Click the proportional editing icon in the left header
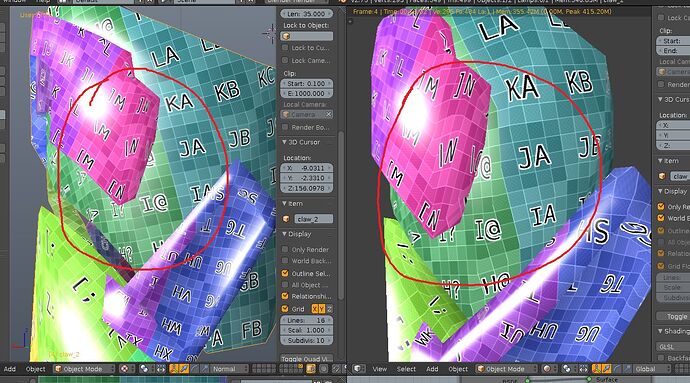Viewport: 690px width, 383px height. pos(323,369)
